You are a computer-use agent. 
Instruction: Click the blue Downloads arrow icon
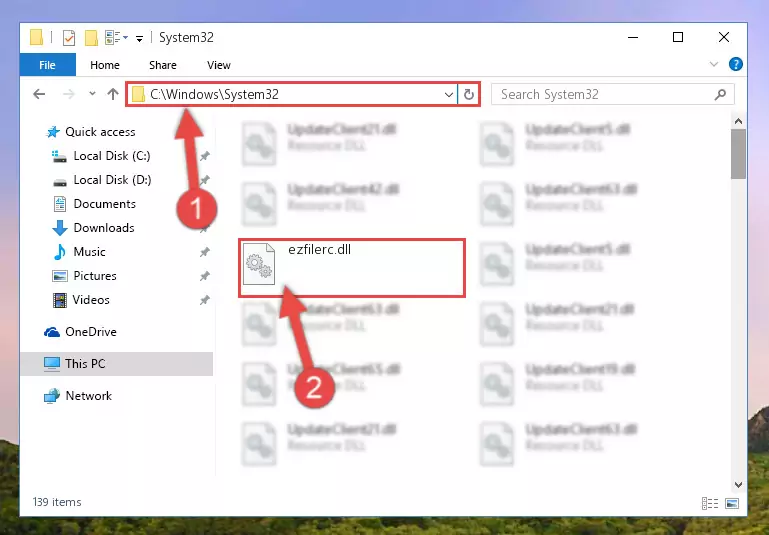tap(59, 228)
